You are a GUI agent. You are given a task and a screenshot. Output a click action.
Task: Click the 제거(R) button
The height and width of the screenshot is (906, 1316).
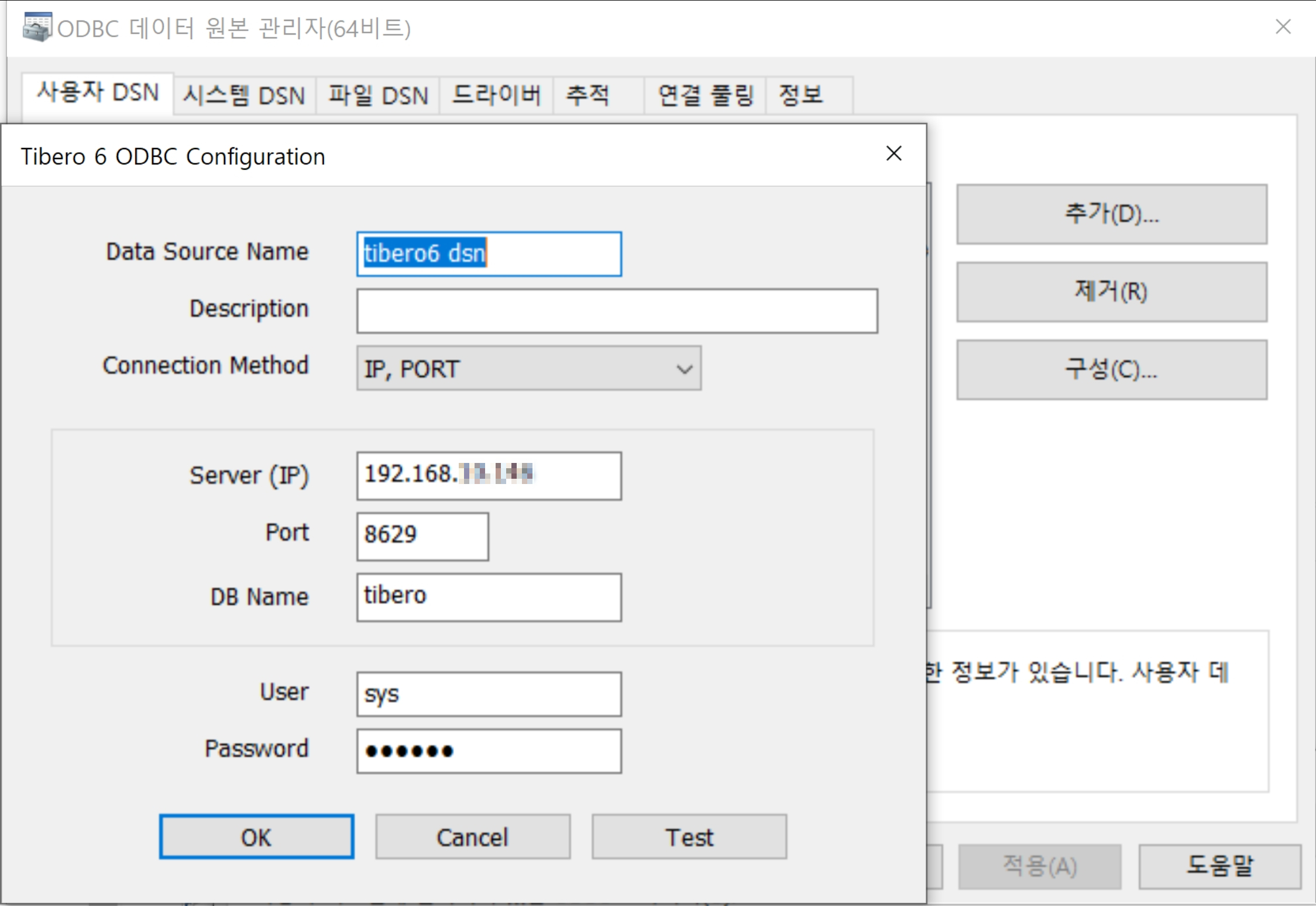1111,291
